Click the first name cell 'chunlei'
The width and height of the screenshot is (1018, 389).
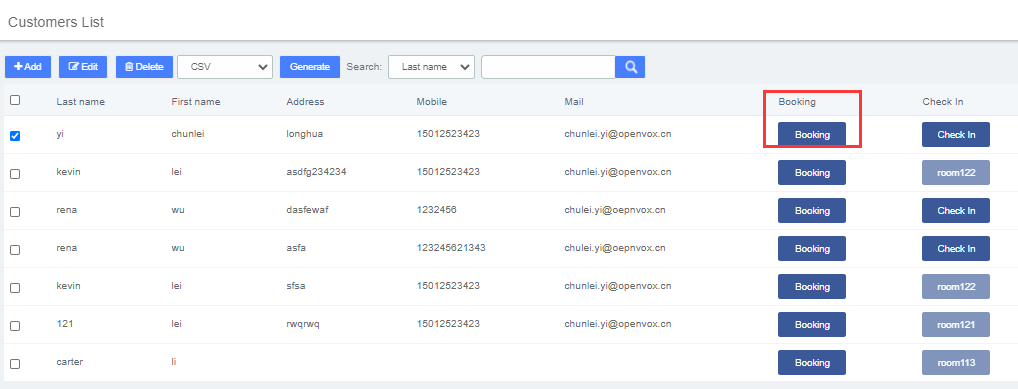tap(188, 134)
